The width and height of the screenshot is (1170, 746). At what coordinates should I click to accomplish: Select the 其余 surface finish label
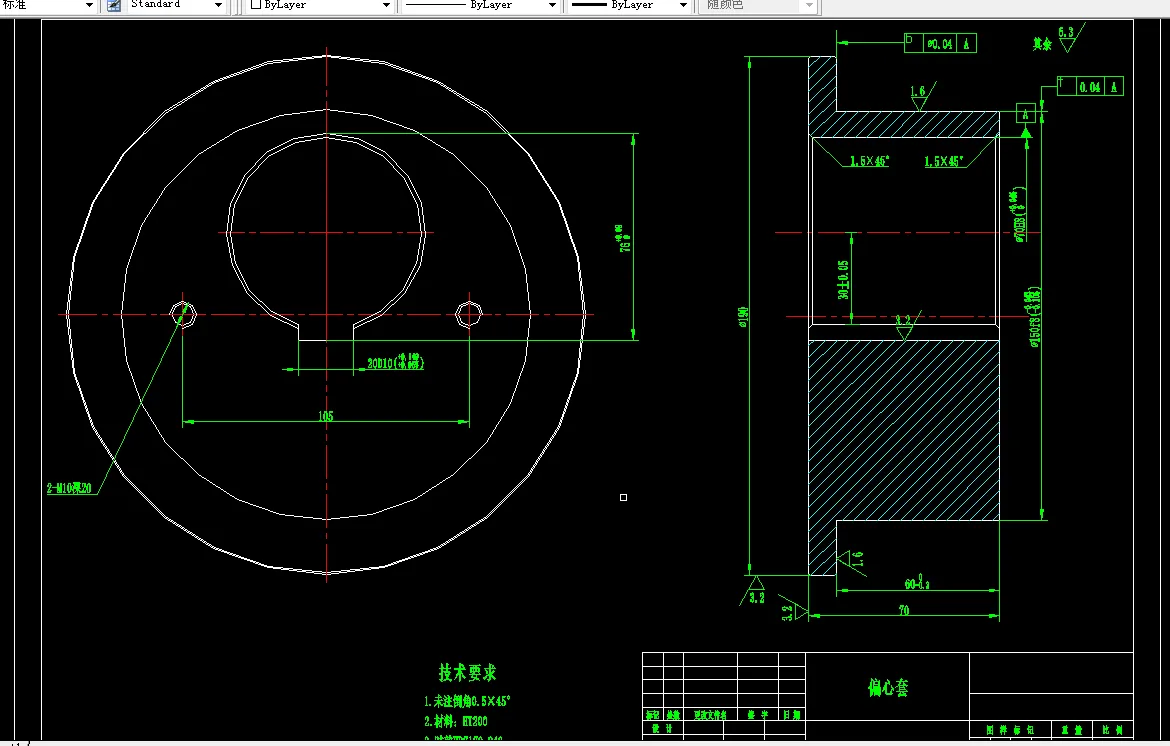click(1042, 44)
